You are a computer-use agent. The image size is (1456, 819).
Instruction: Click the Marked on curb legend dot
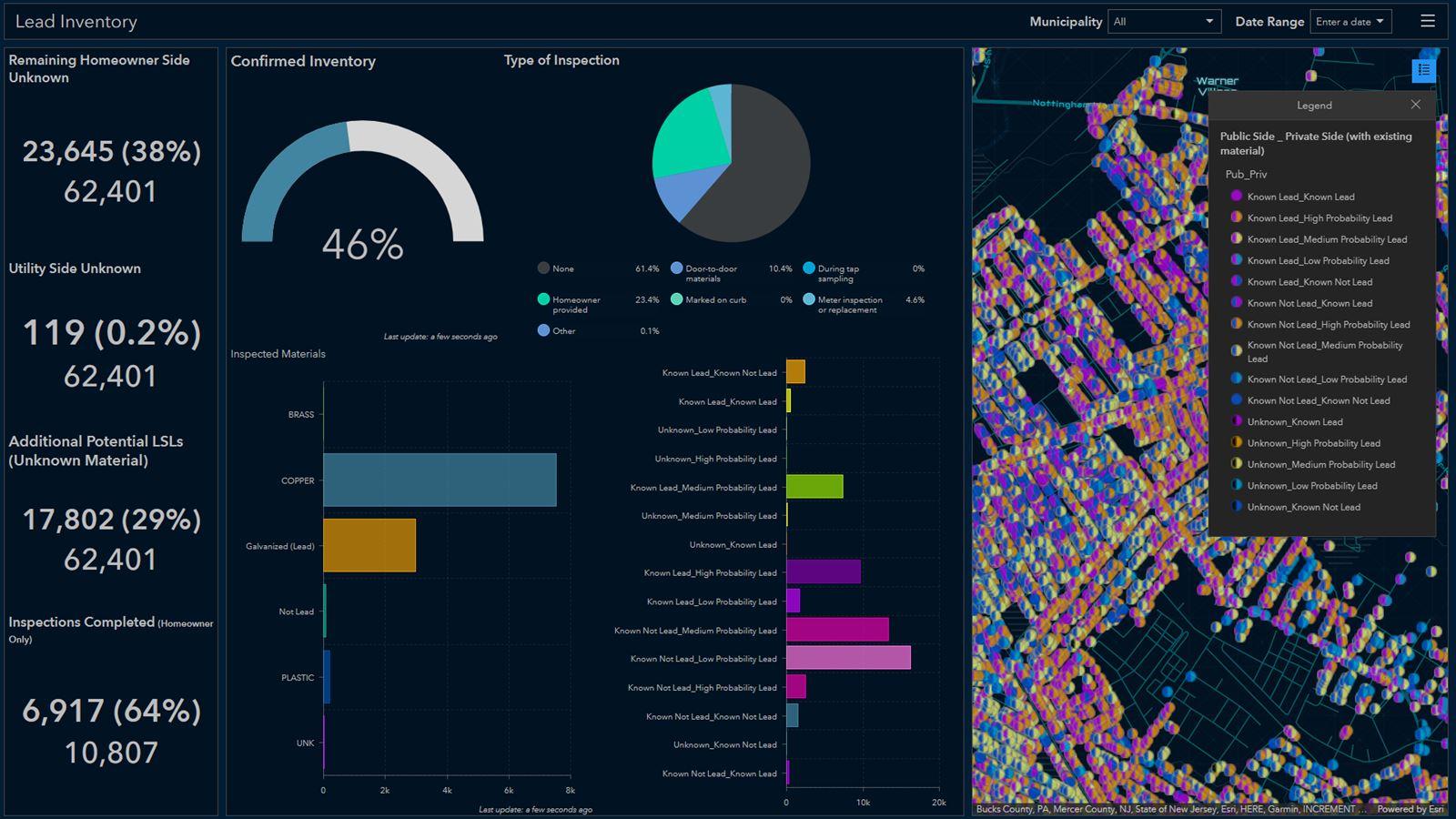point(676,299)
